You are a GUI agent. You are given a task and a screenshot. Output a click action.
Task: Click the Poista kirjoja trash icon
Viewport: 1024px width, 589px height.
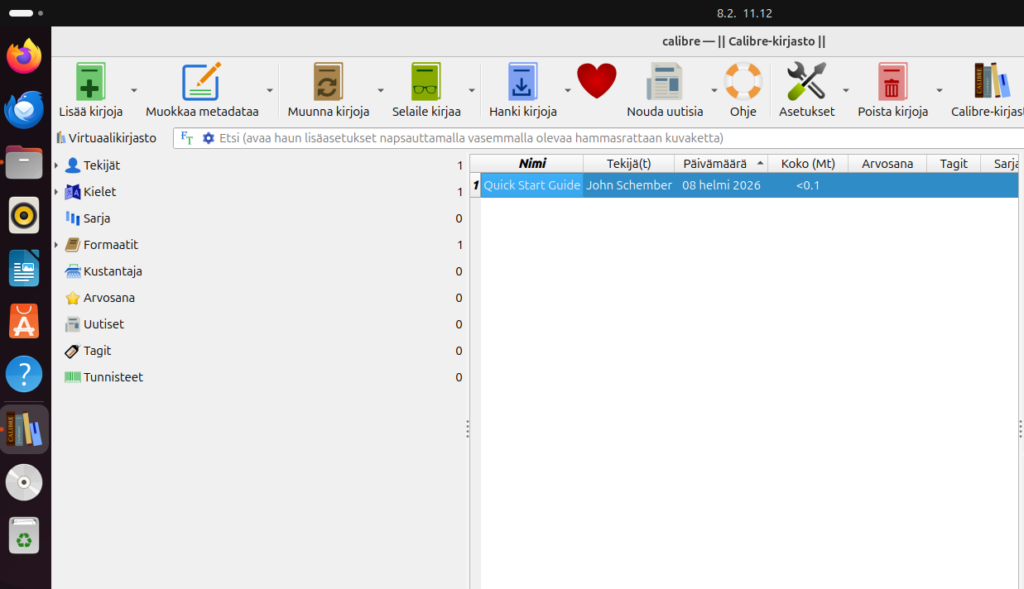[892, 82]
